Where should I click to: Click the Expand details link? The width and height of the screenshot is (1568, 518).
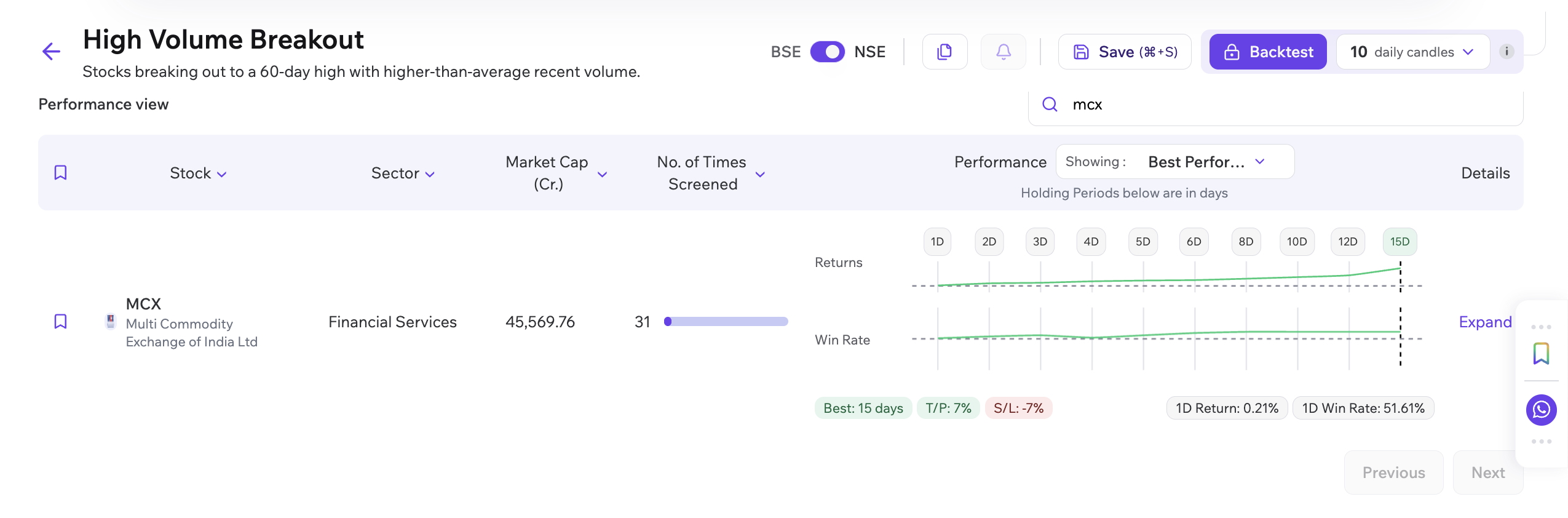click(x=1485, y=322)
